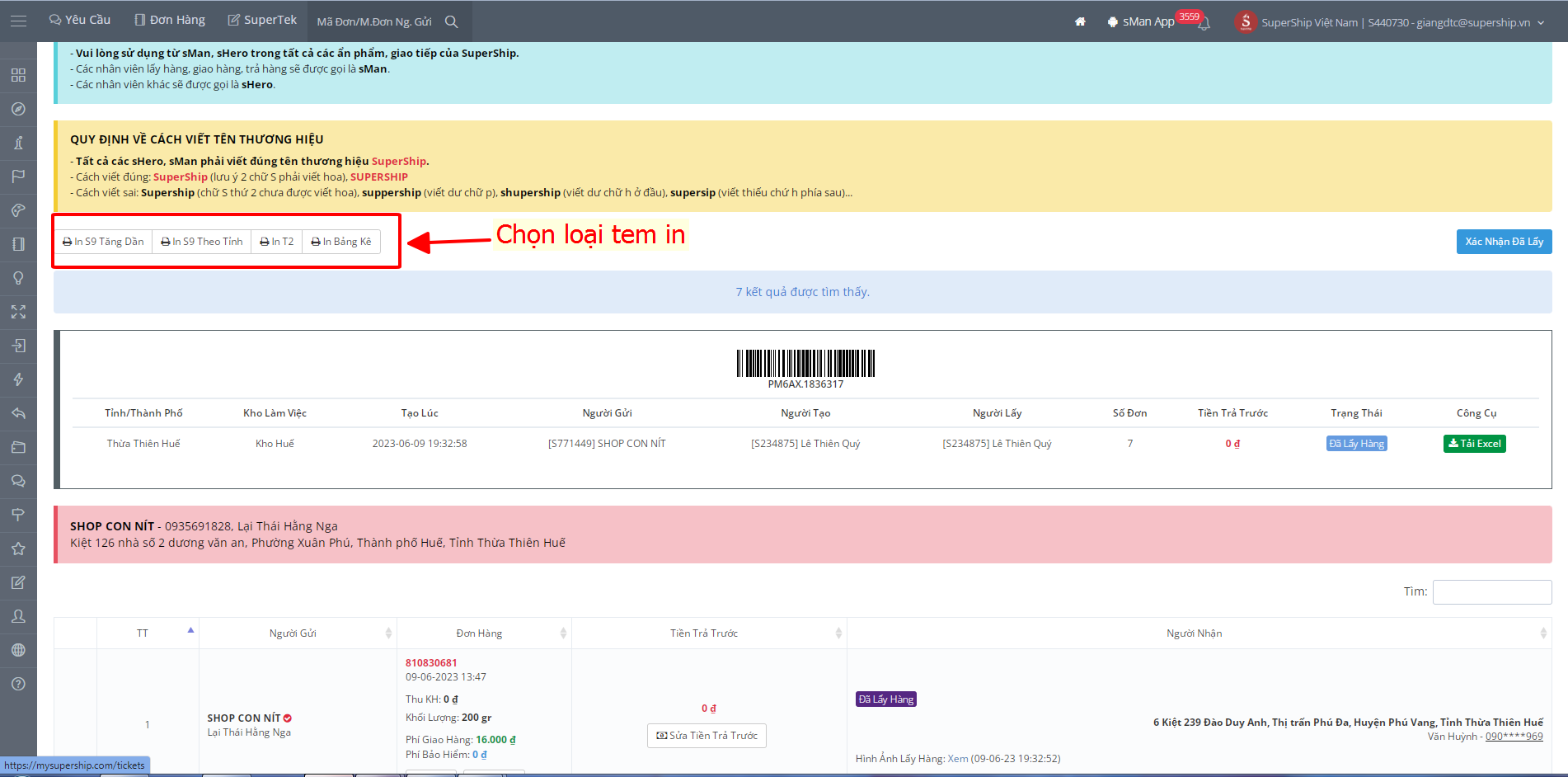Click the SuperShip logo avatar
The image size is (1568, 777).
coord(1246,21)
